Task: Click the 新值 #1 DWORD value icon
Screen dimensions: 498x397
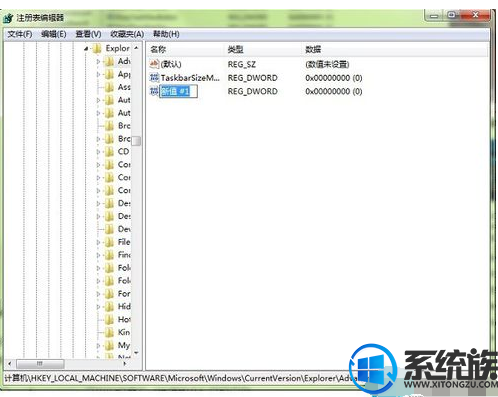Action: 154,91
